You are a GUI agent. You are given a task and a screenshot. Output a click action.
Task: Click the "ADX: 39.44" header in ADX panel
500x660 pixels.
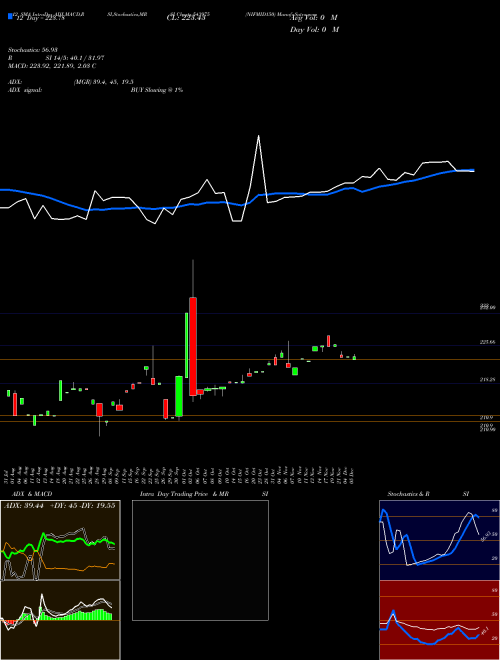coord(24,506)
